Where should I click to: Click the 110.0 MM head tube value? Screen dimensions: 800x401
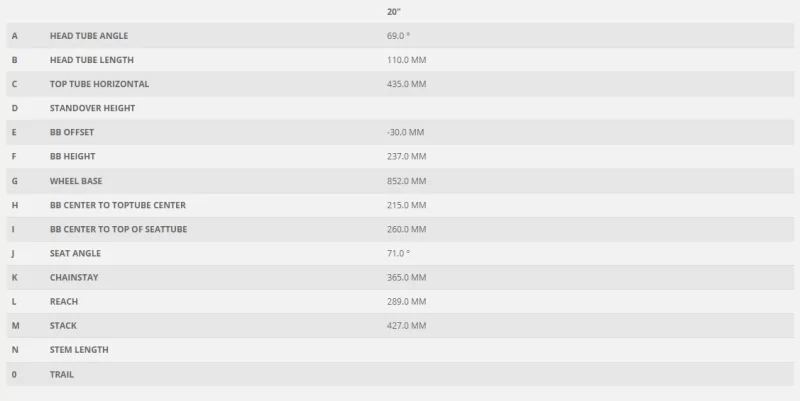(x=406, y=60)
